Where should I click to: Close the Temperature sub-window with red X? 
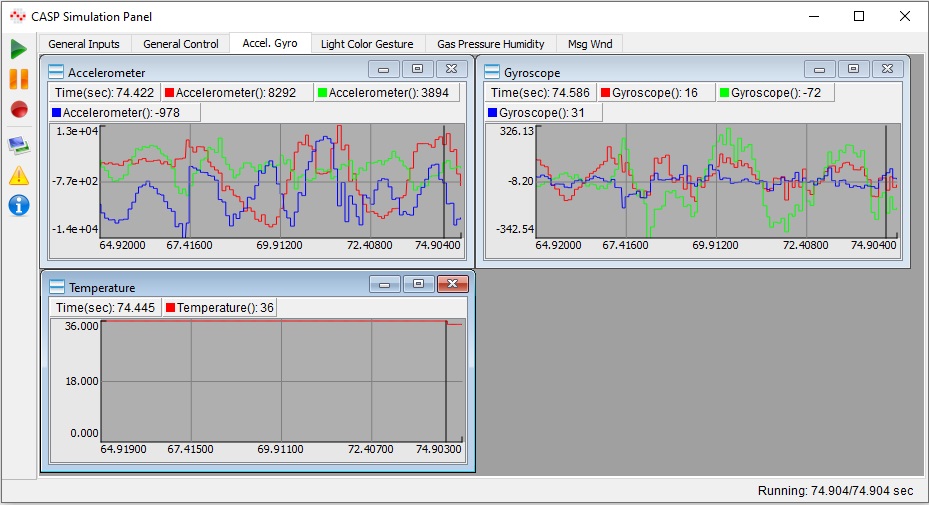point(453,284)
